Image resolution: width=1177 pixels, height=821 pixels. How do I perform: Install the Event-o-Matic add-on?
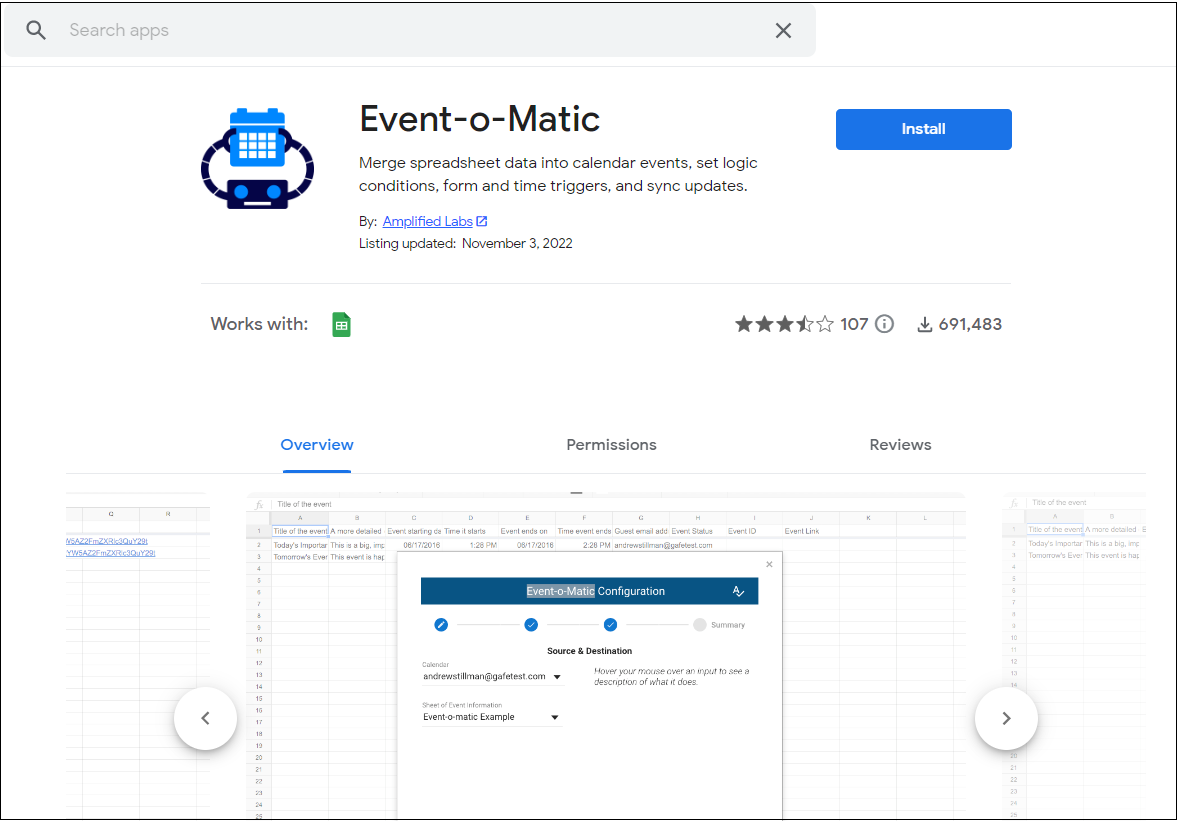(922, 128)
